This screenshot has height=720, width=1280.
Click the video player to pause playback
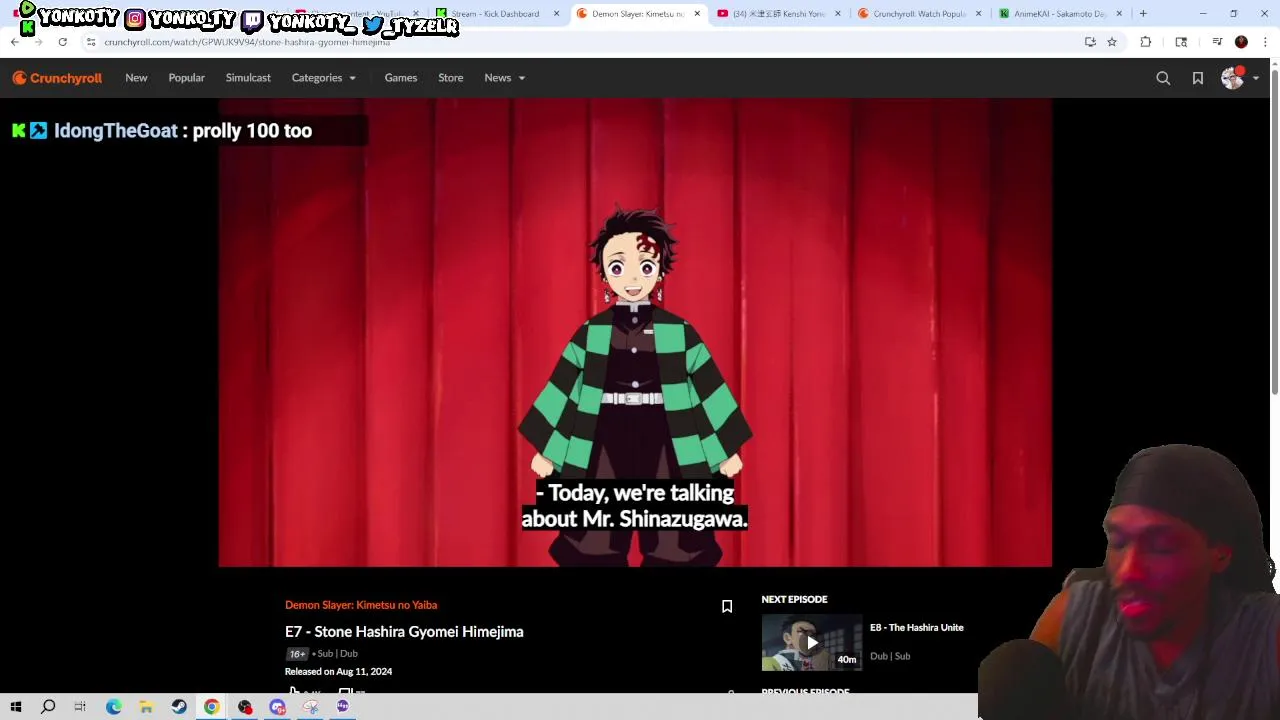point(635,333)
